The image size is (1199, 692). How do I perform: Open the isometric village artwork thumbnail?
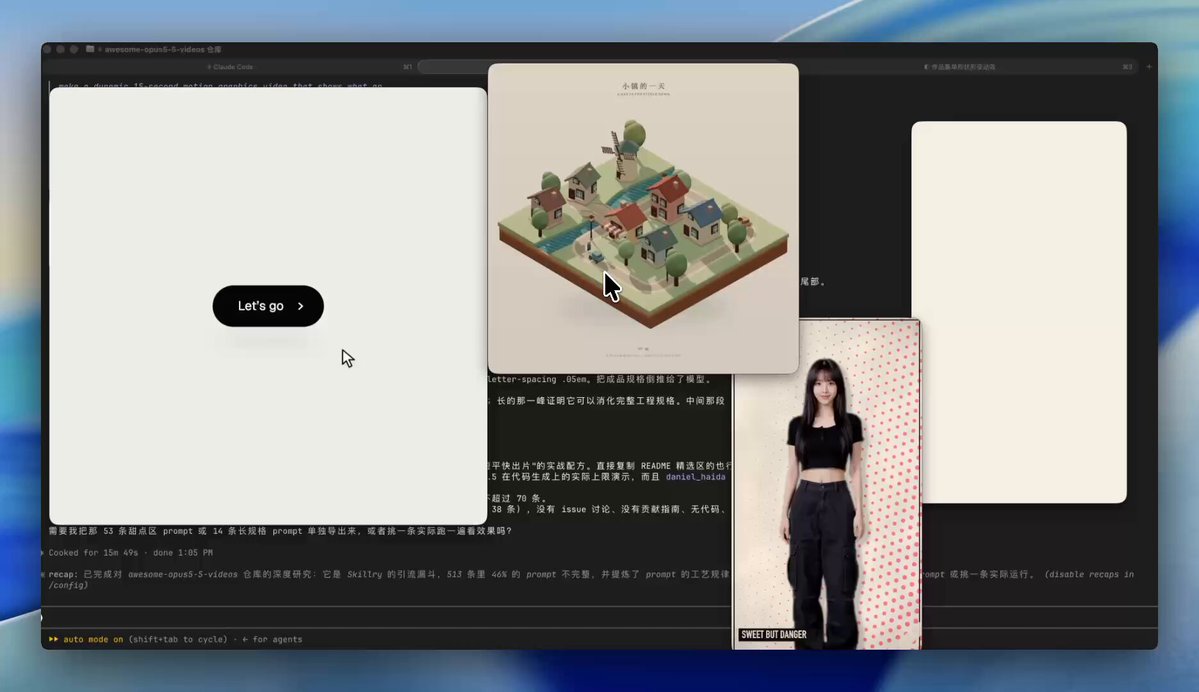(643, 219)
